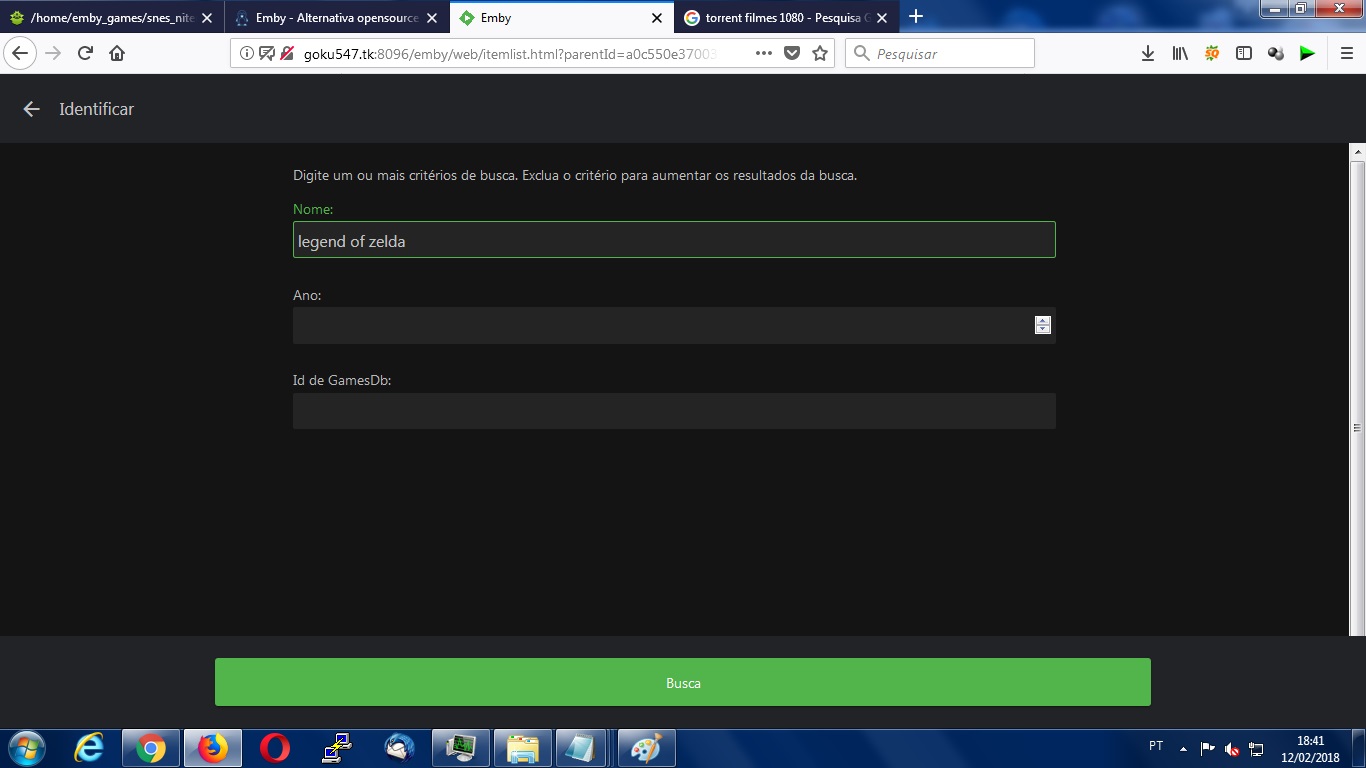Viewport: 1366px width, 768px height.
Task: Open the Firefox downloads panel
Action: [x=1148, y=54]
